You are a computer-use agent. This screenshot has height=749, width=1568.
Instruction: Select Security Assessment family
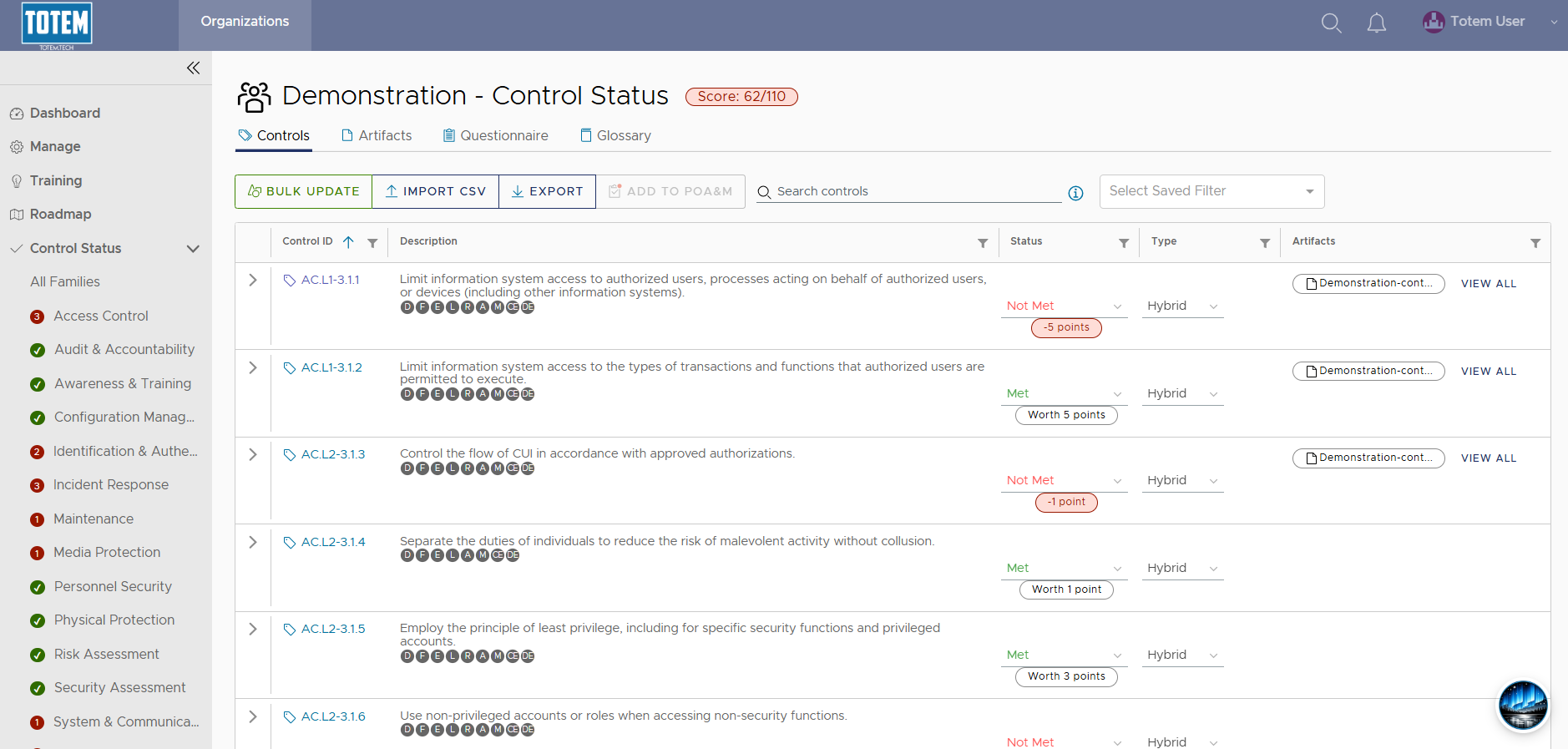[120, 688]
